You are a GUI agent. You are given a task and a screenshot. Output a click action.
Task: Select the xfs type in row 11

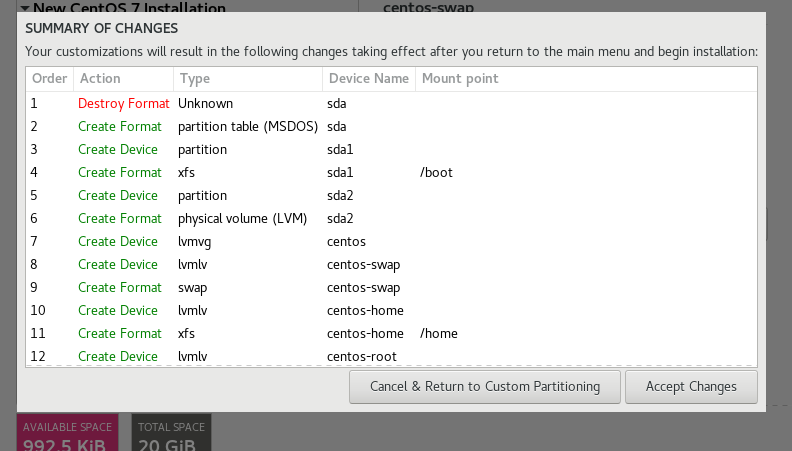pyautogui.click(x=186, y=334)
